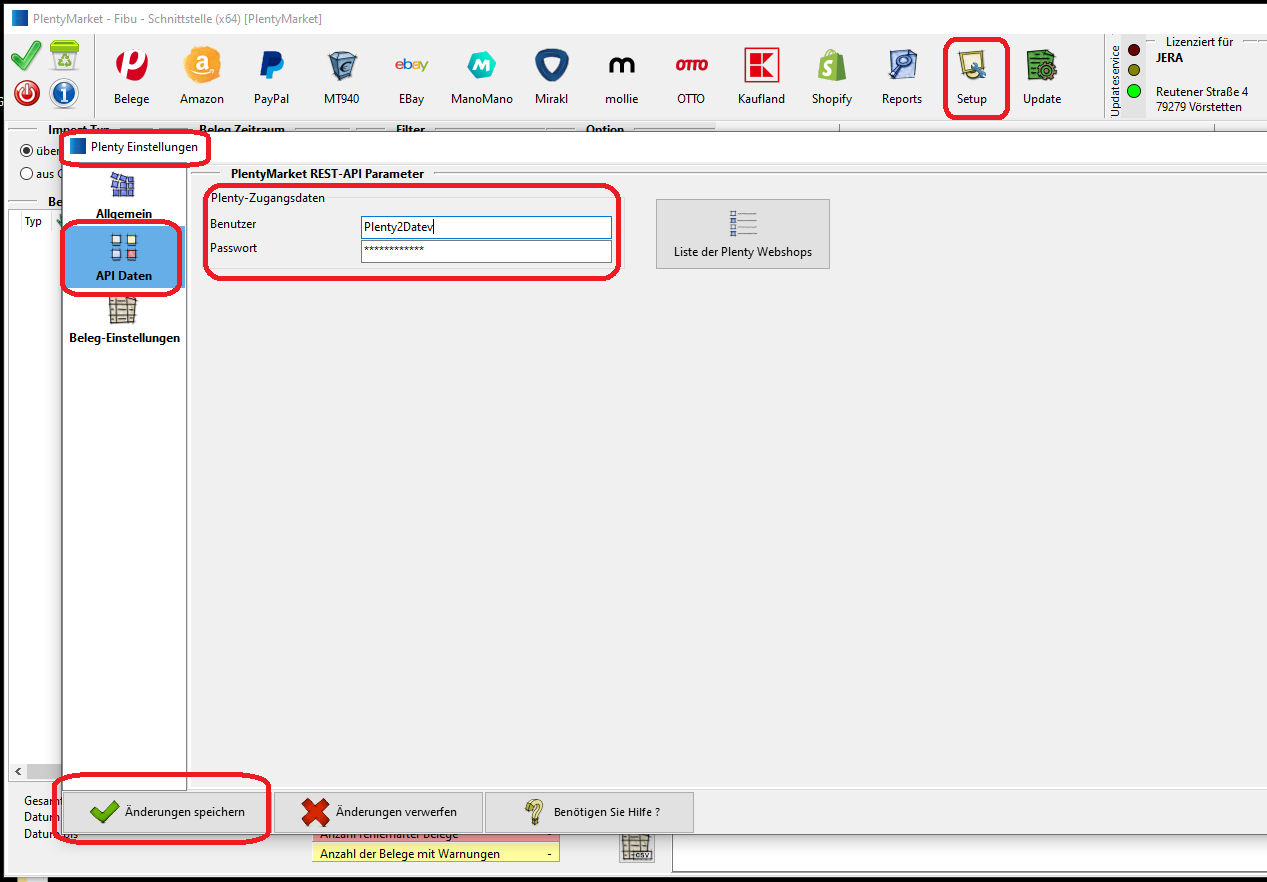This screenshot has height=882, width=1267.
Task: Open the MT940 bank import
Action: (342, 76)
